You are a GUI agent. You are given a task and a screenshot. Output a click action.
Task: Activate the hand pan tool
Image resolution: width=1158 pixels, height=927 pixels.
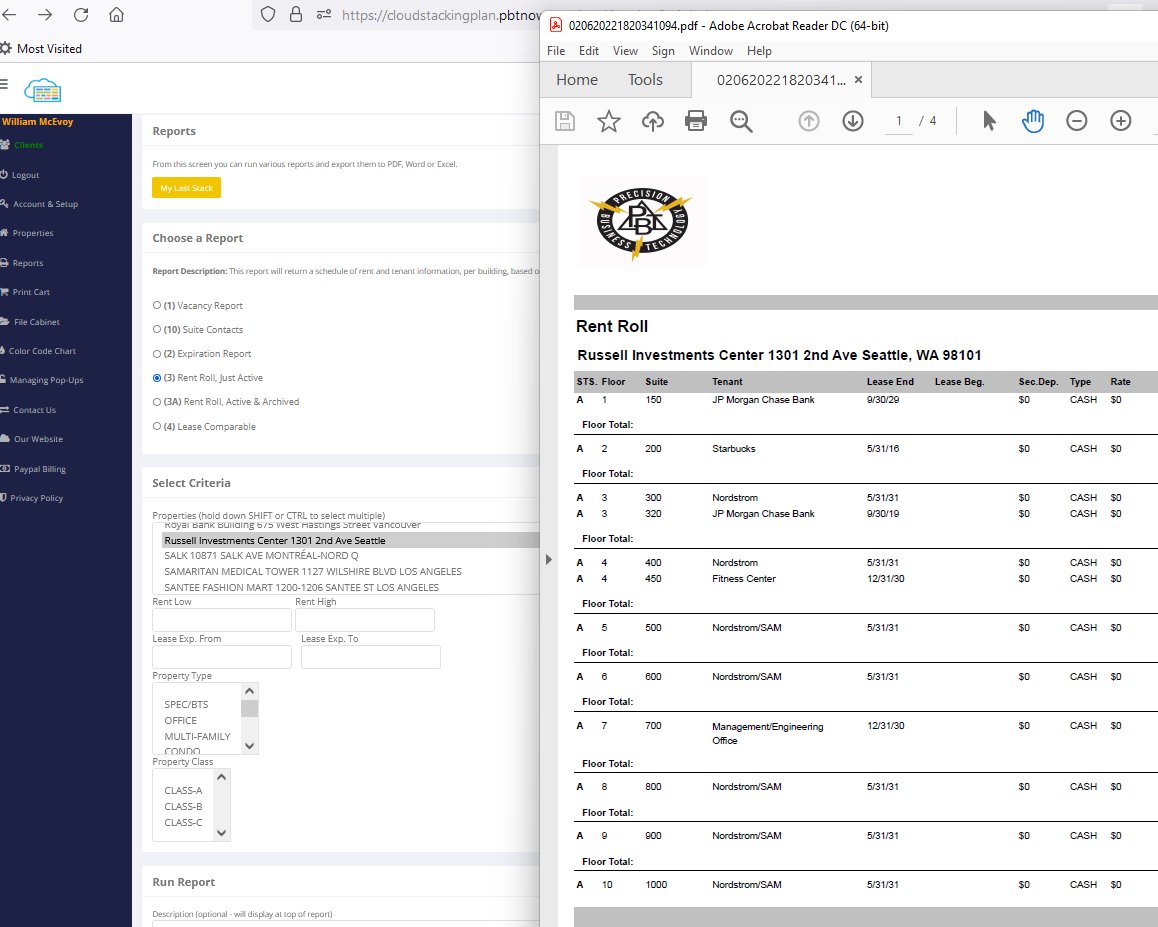pos(1032,121)
